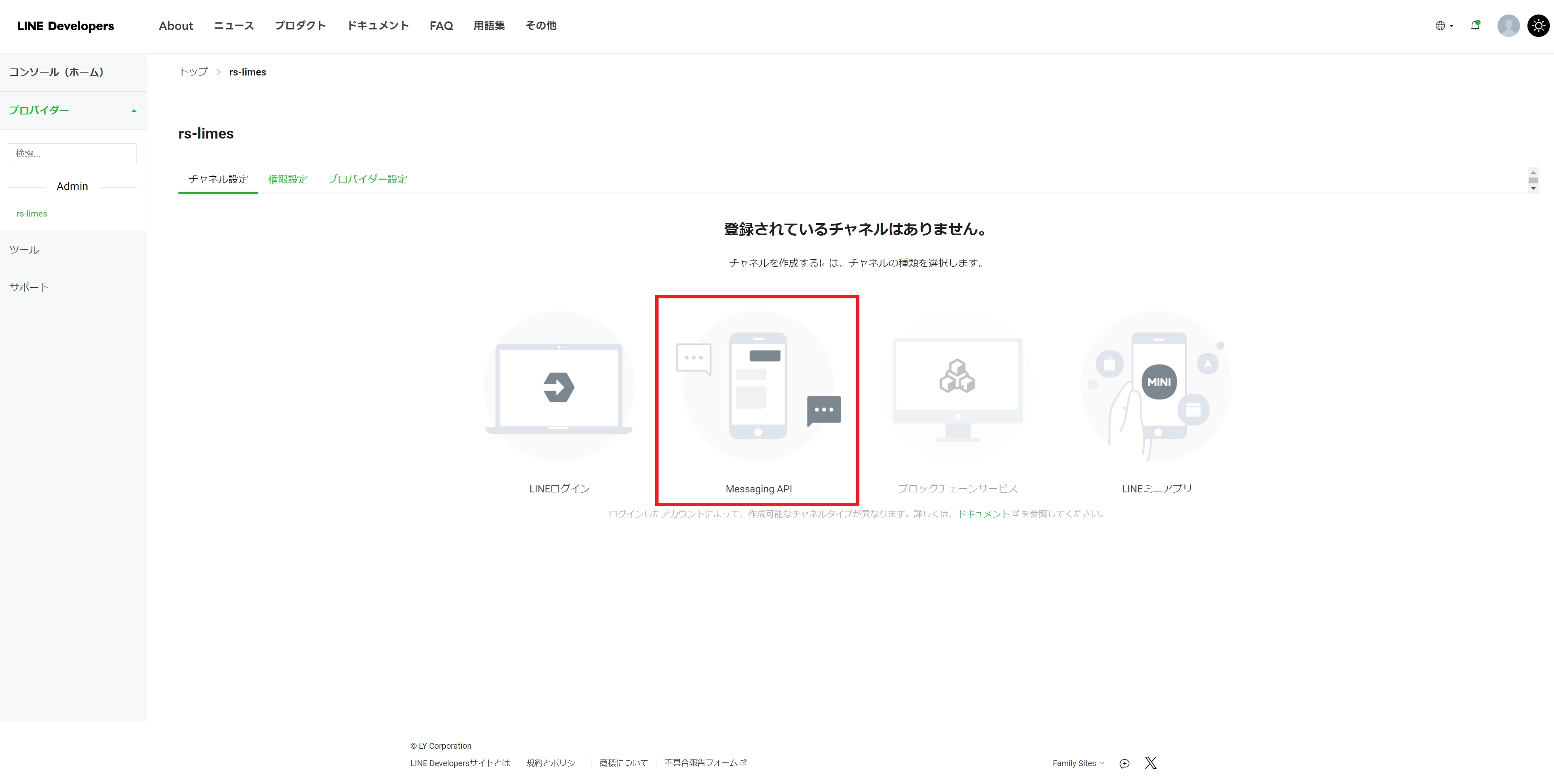The height and width of the screenshot is (784, 1554).
Task: Open ツール in the sidebar
Action: pyautogui.click(x=73, y=250)
